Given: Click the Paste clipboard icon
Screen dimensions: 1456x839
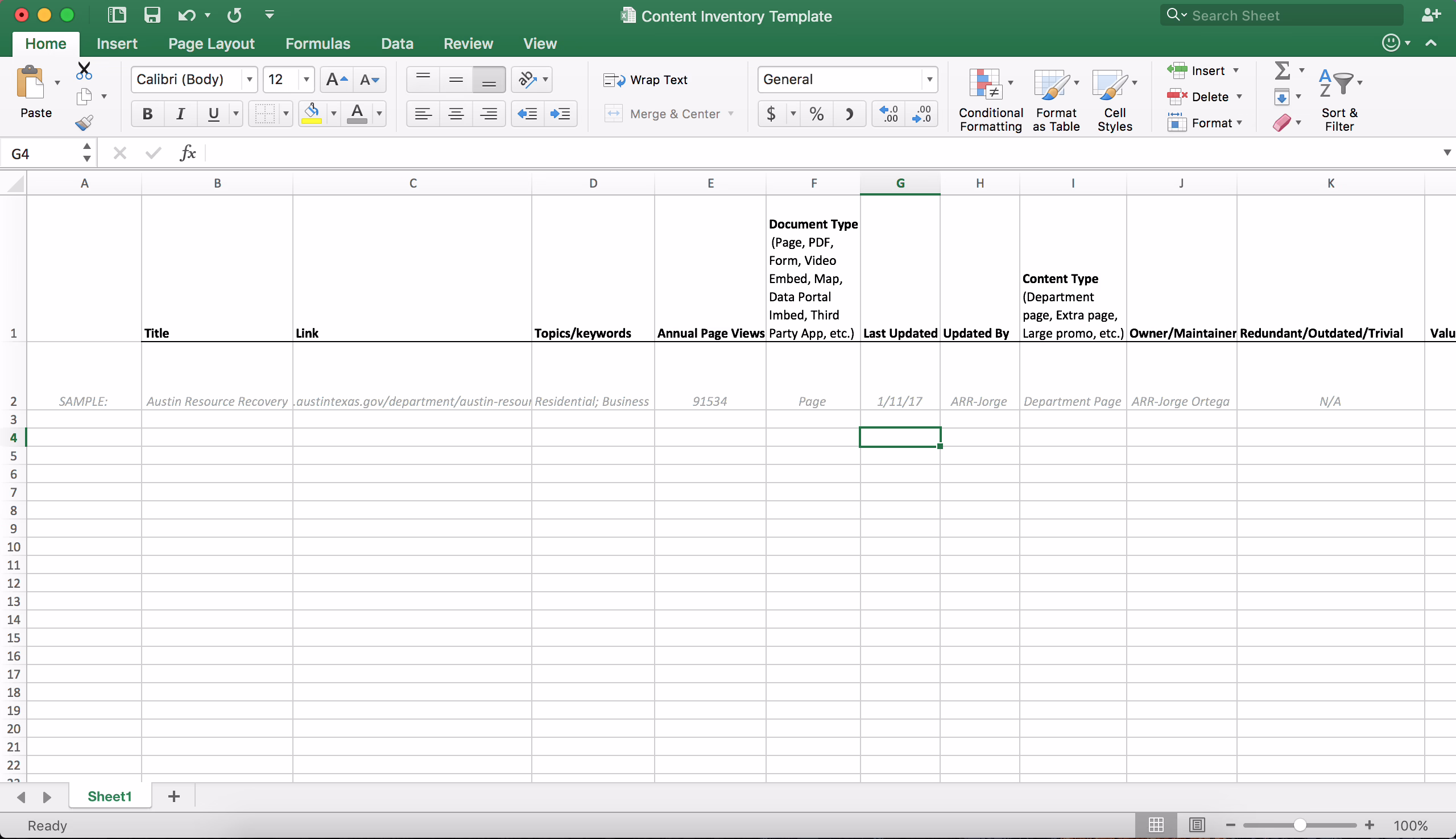Looking at the screenshot, I should (x=30, y=82).
